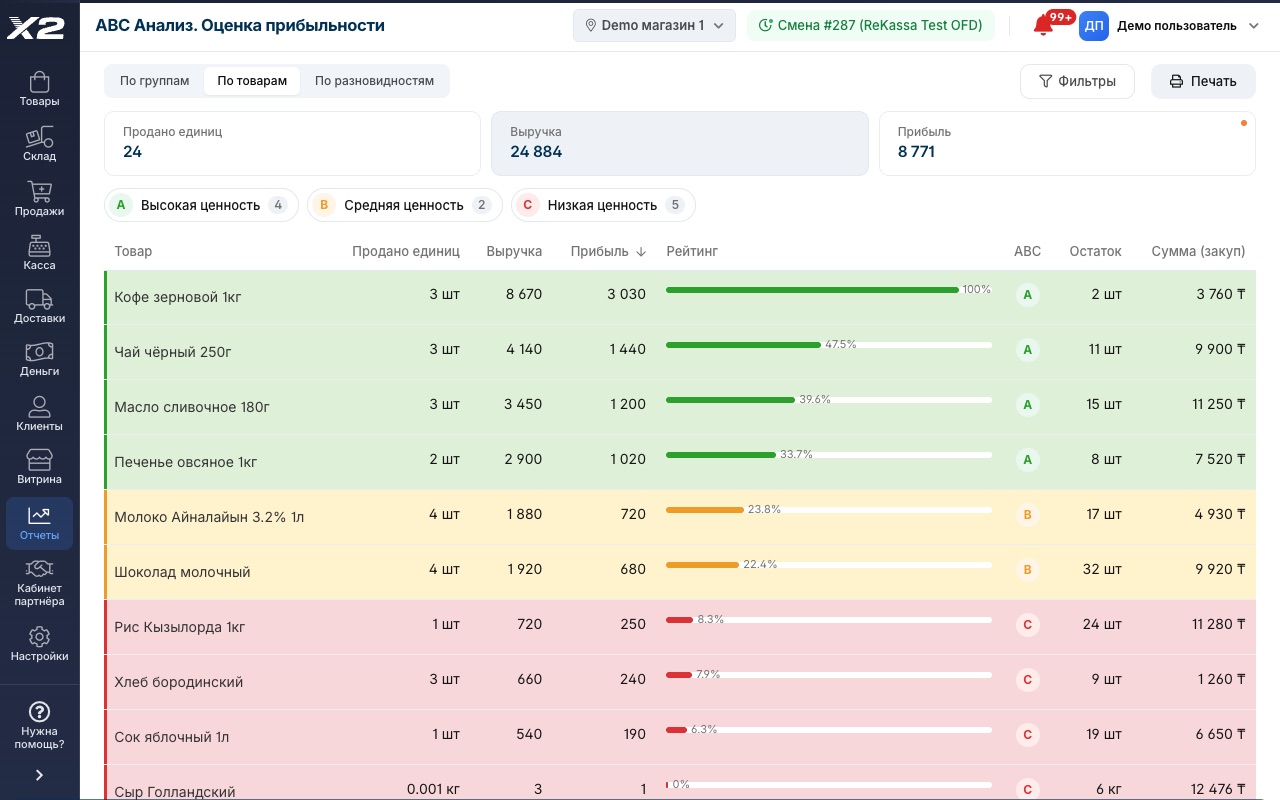Click the Фильтры button

tap(1077, 81)
